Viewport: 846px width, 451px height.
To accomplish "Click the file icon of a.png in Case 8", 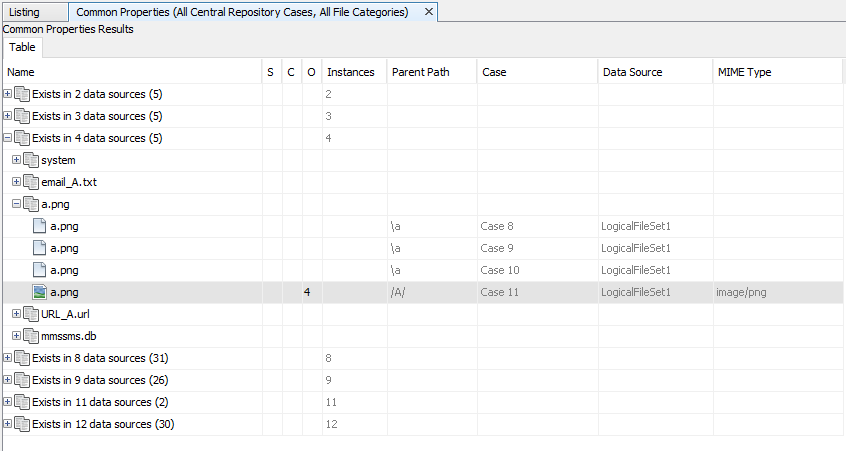I will [39, 226].
